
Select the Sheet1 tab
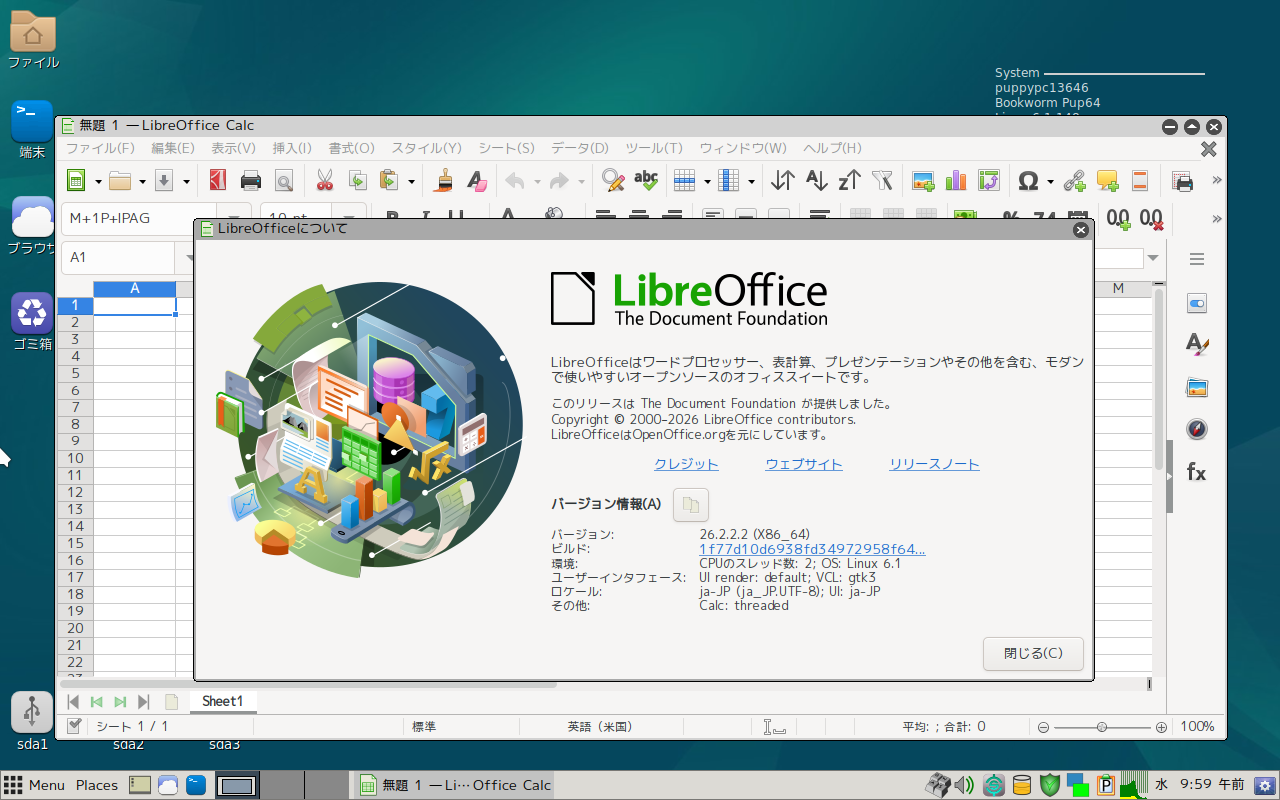[x=222, y=701]
